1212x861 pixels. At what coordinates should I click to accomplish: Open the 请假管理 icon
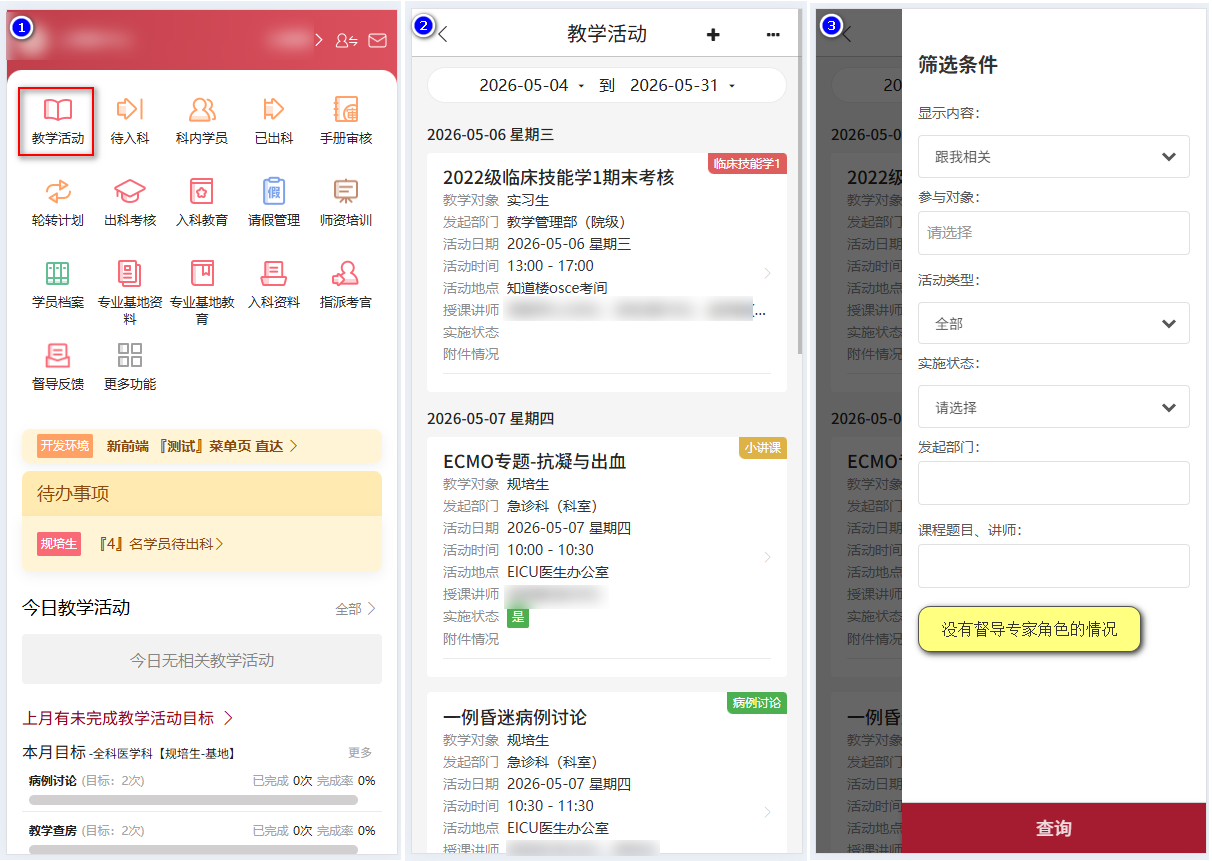point(274,203)
